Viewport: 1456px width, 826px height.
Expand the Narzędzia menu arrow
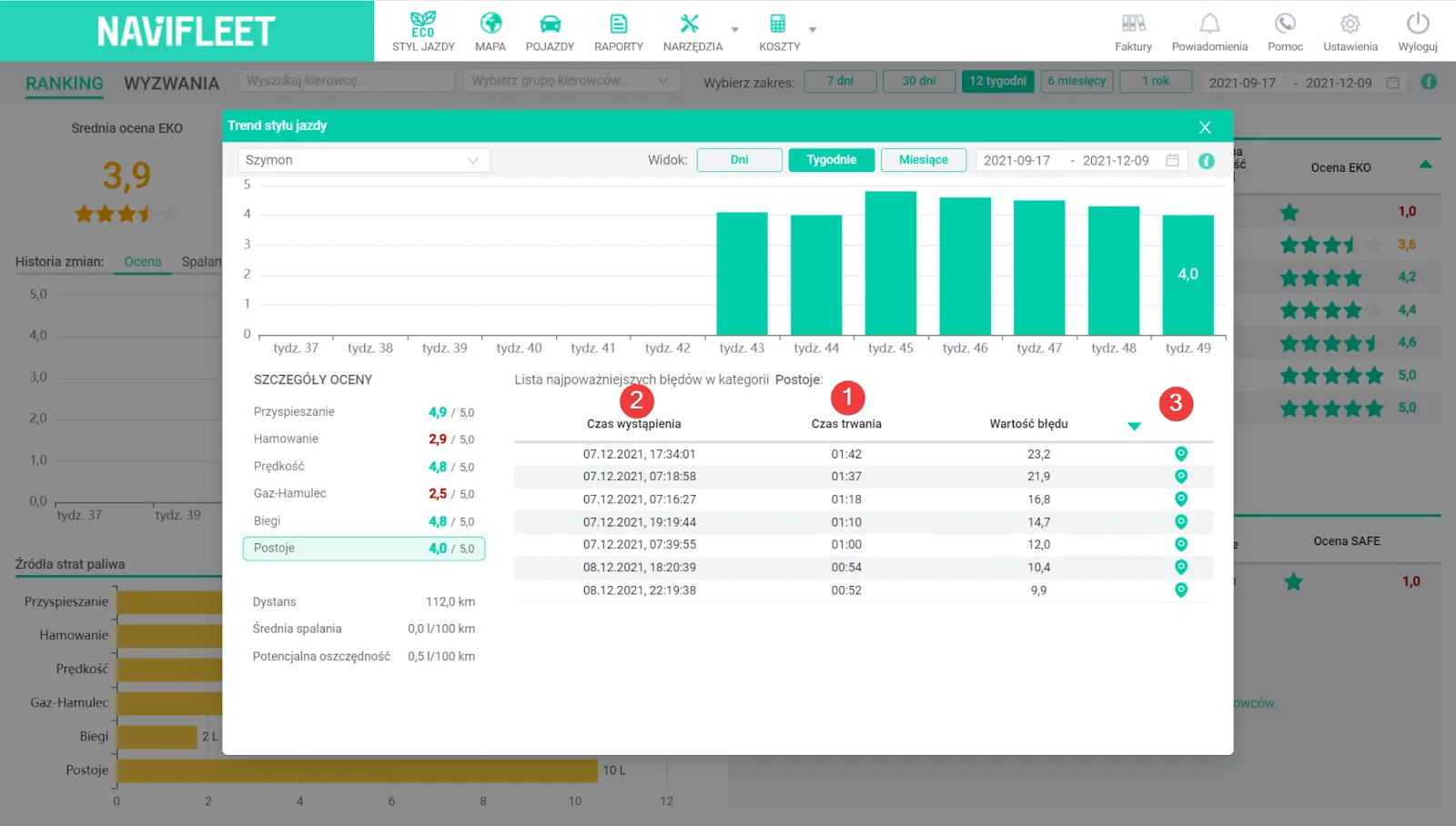tap(735, 30)
